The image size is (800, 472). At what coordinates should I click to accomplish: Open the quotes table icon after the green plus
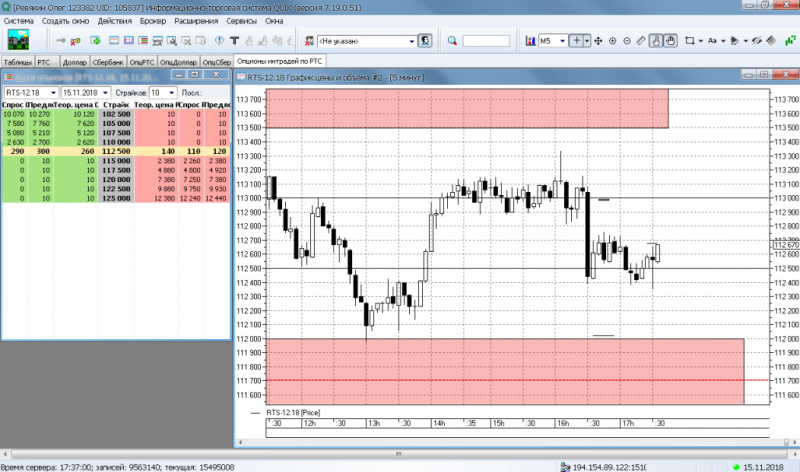point(114,41)
